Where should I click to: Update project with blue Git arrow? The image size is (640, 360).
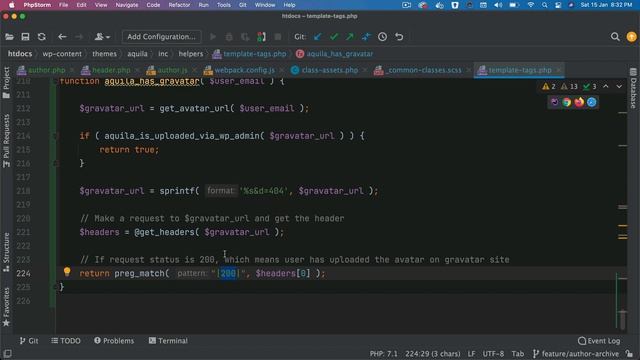coord(318,37)
